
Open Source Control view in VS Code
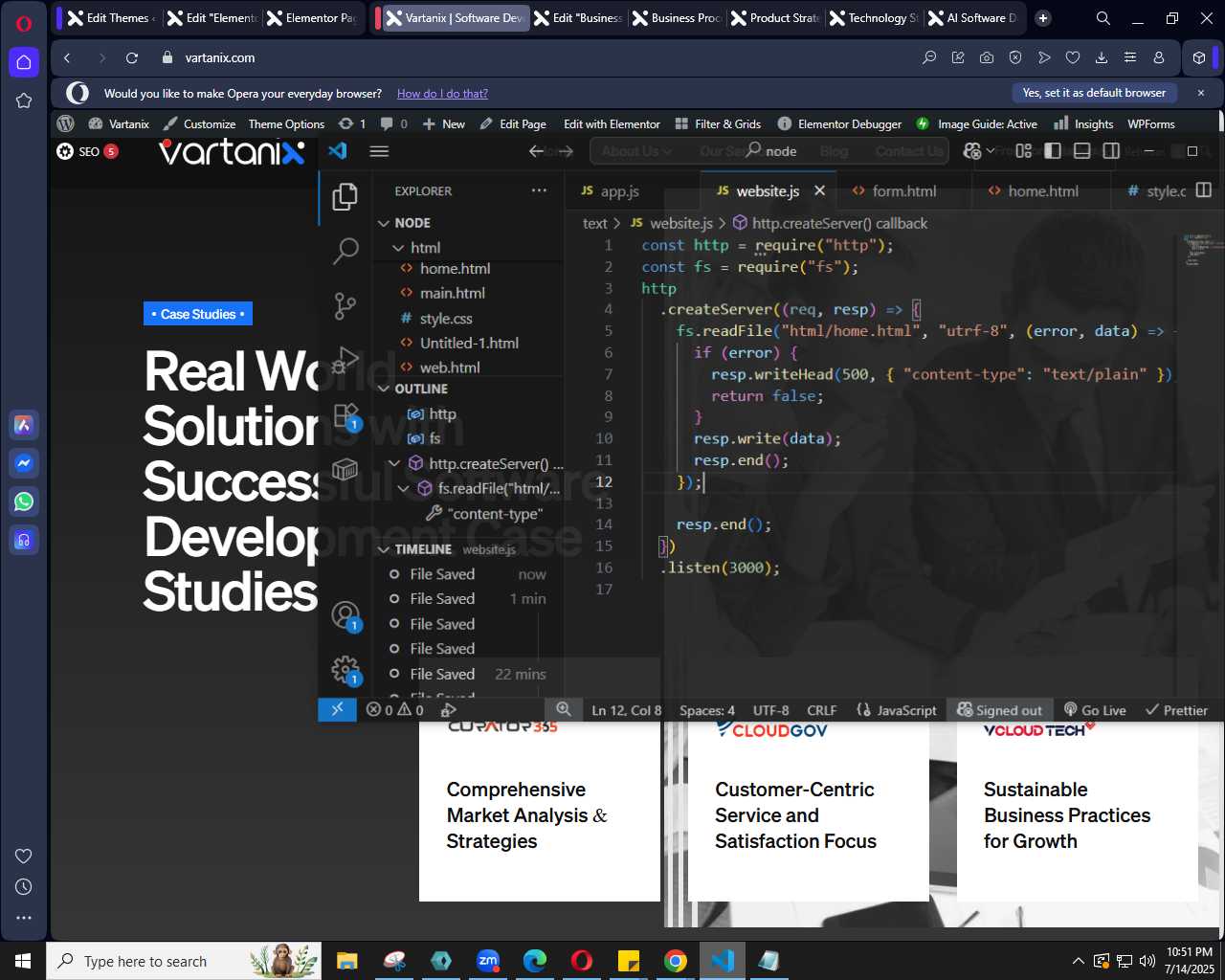pyautogui.click(x=345, y=306)
